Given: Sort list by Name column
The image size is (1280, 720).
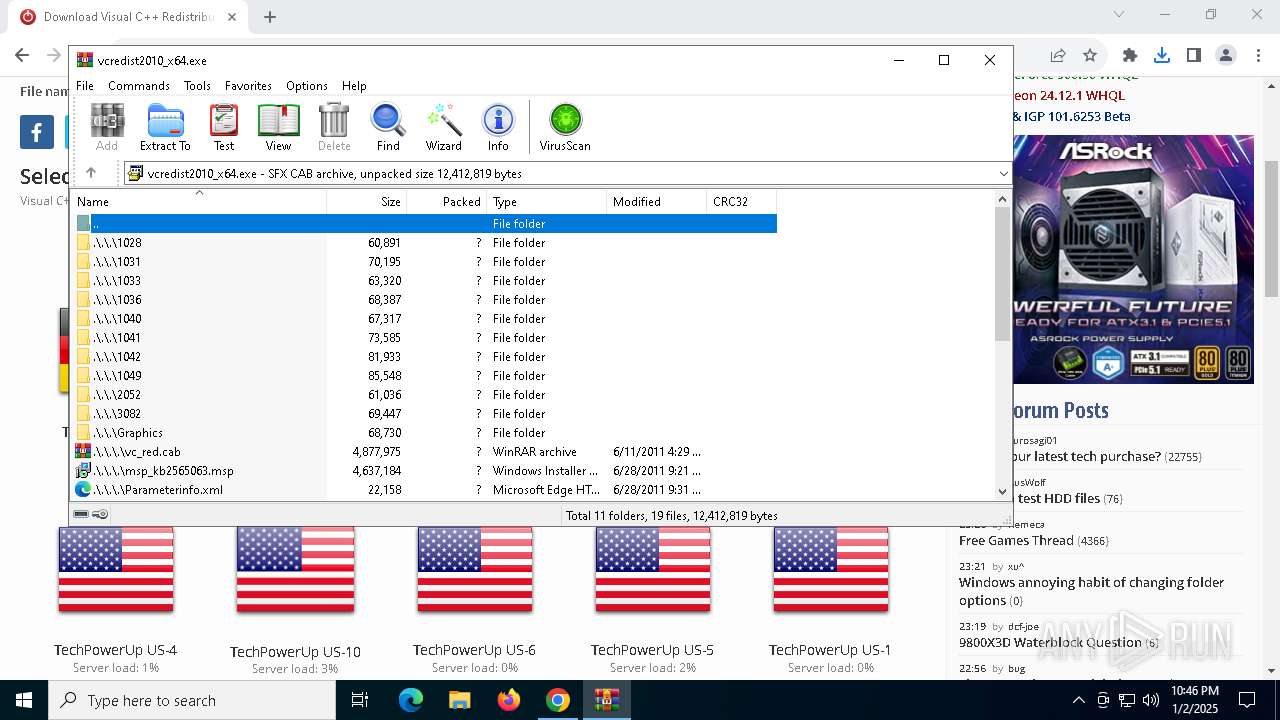Looking at the screenshot, I should tap(199, 201).
